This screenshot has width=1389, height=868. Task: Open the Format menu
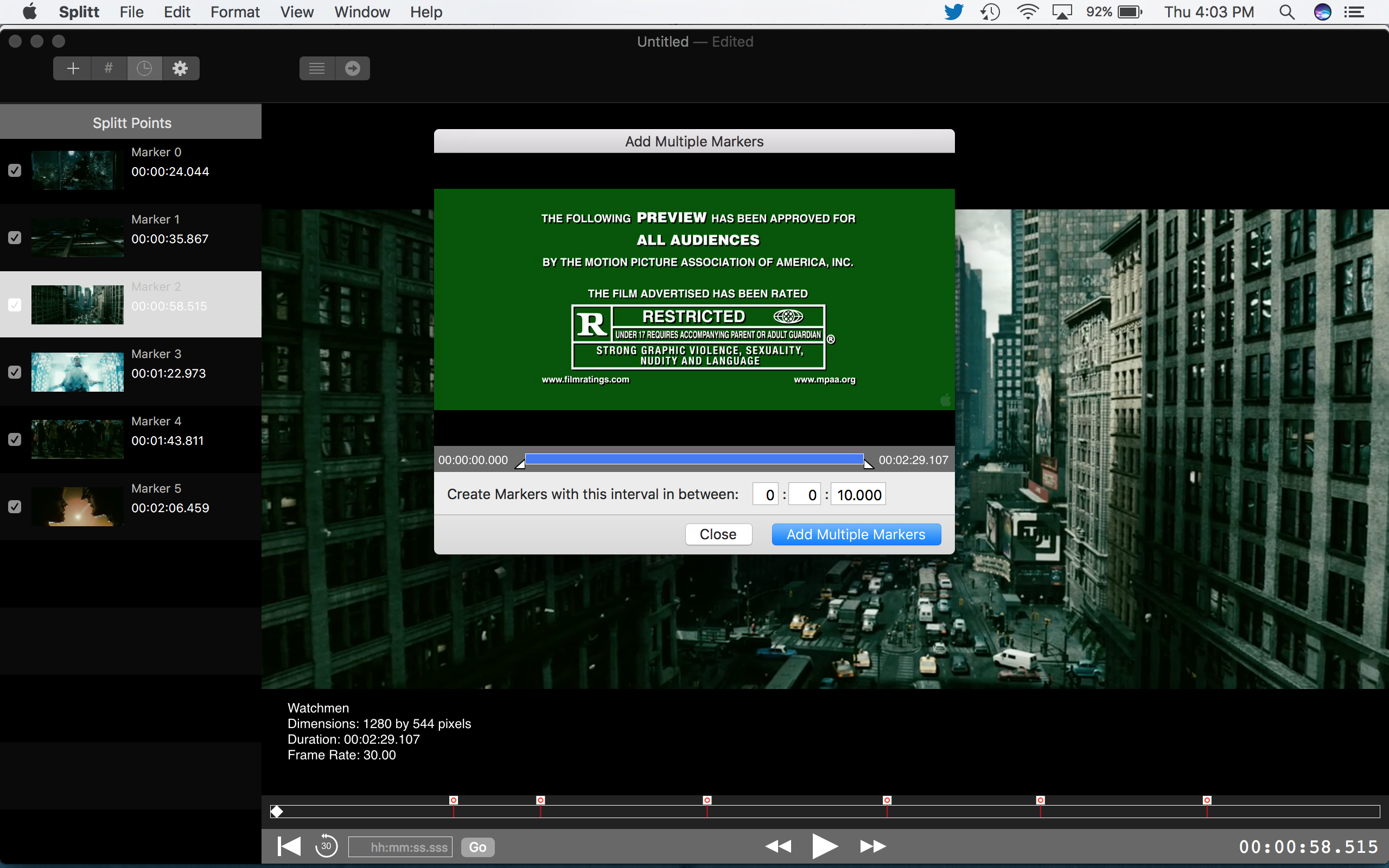click(235, 12)
